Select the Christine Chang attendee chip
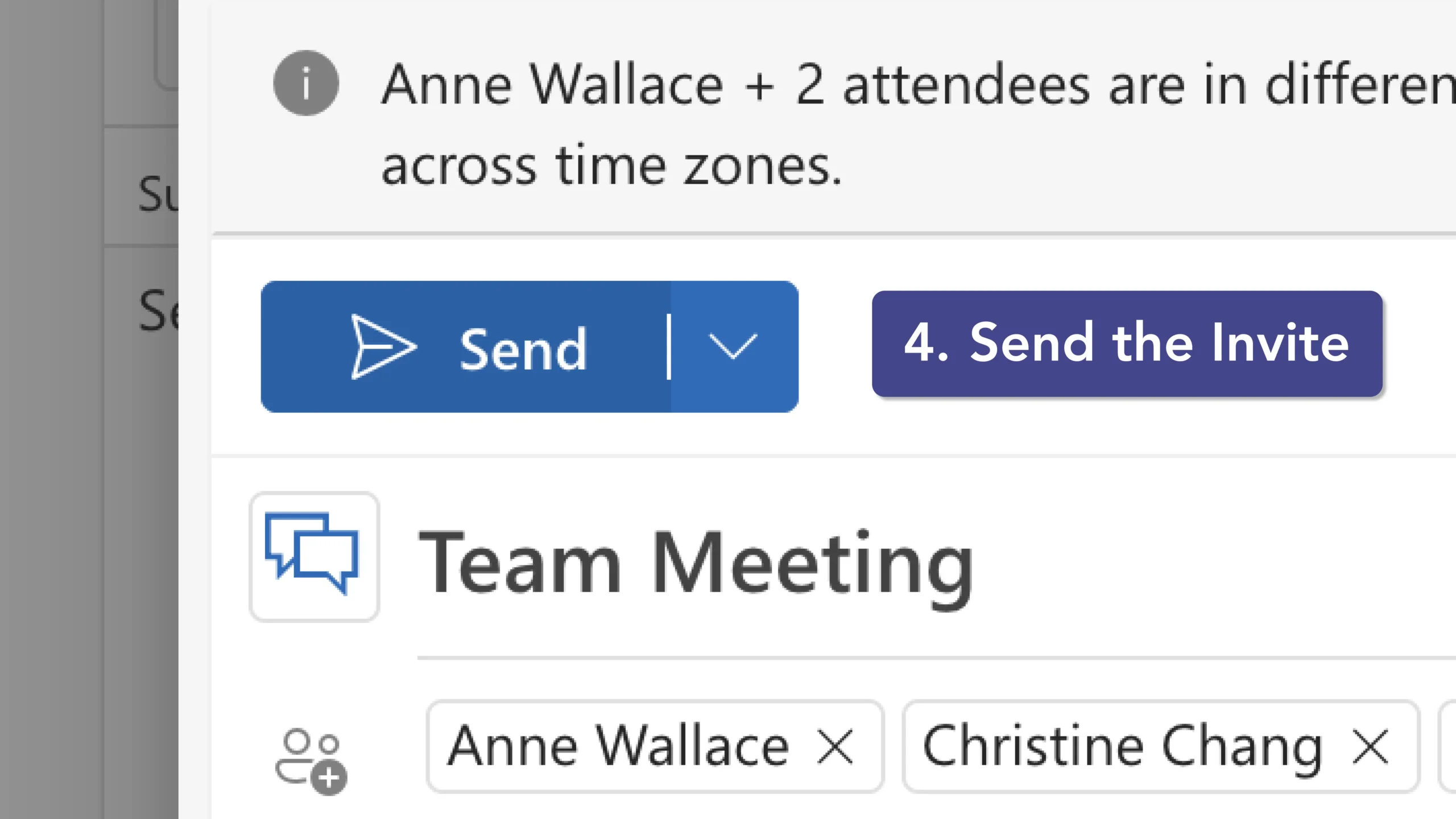The image size is (1456, 819). [x=1120, y=747]
